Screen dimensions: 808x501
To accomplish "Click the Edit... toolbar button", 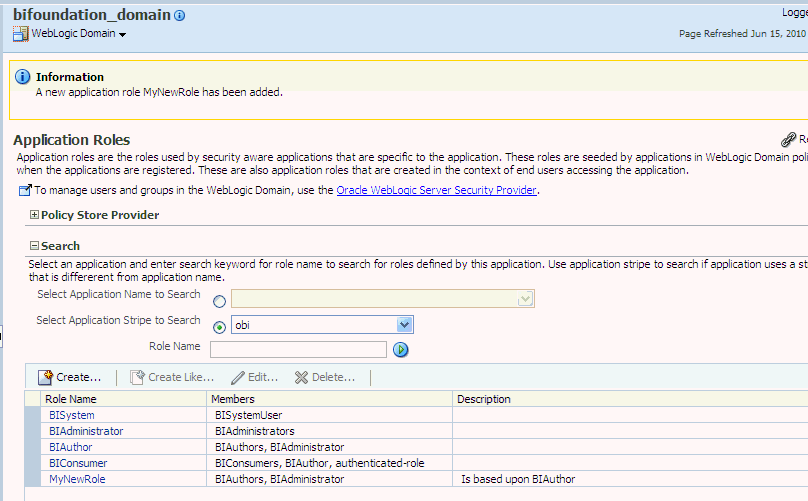I will pyautogui.click(x=255, y=377).
